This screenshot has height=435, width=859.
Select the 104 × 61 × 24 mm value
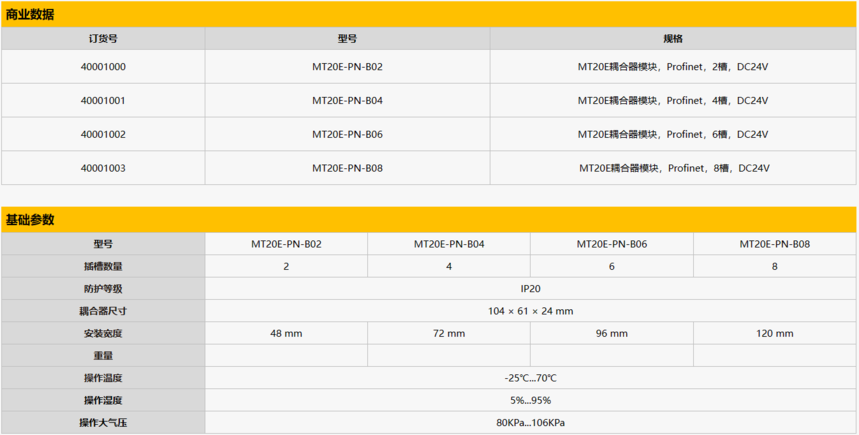point(530,311)
